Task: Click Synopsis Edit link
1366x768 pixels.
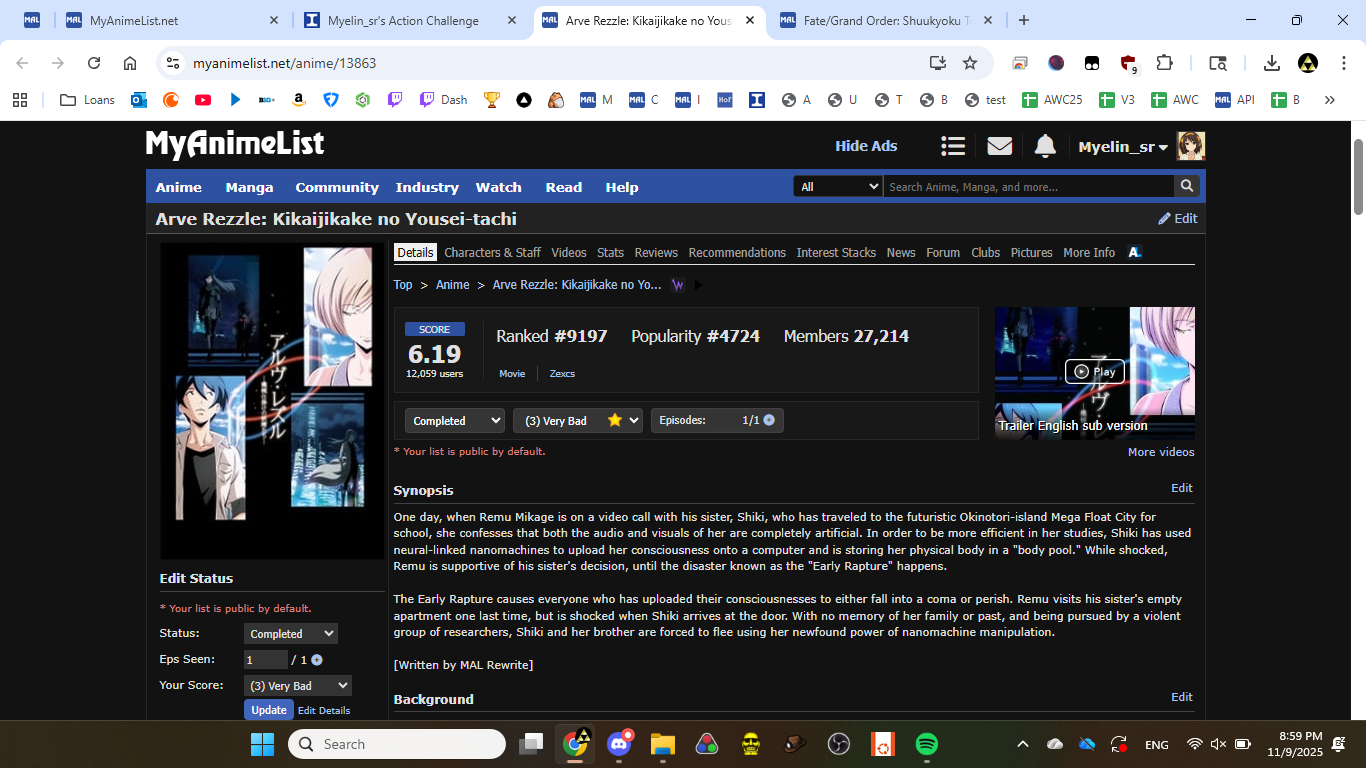Action: click(1182, 488)
